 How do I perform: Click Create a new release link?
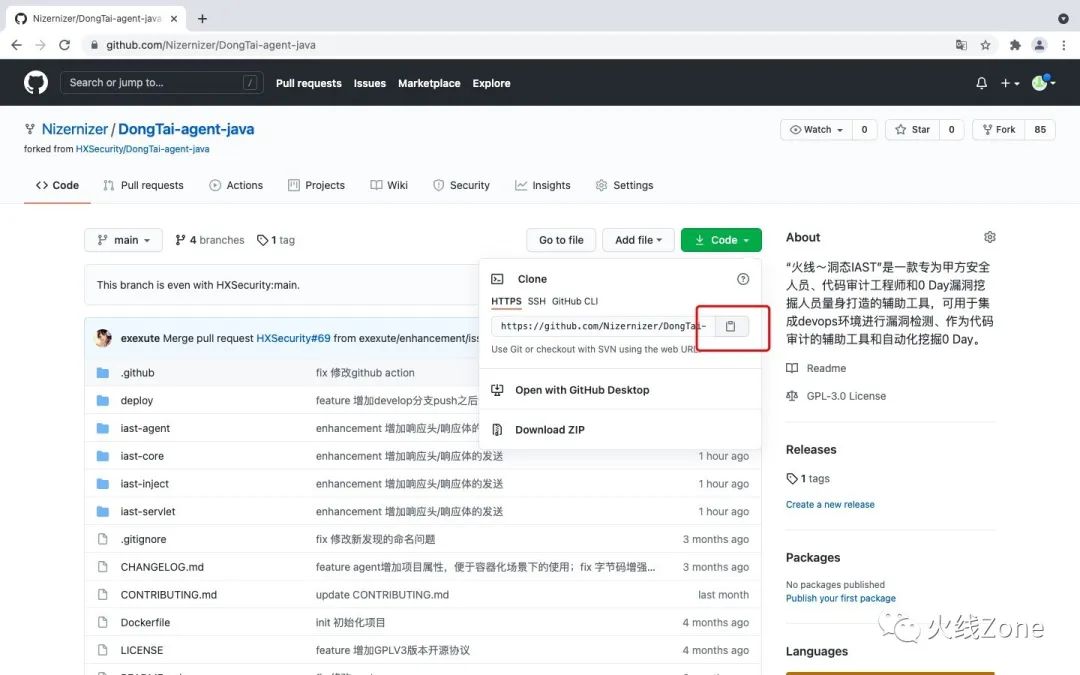click(830, 504)
